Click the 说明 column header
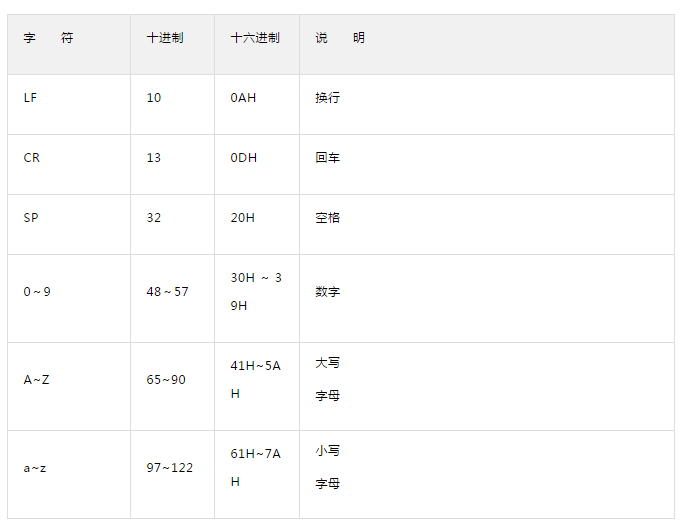Image resolution: width=685 pixels, height=532 pixels. [x=340, y=38]
